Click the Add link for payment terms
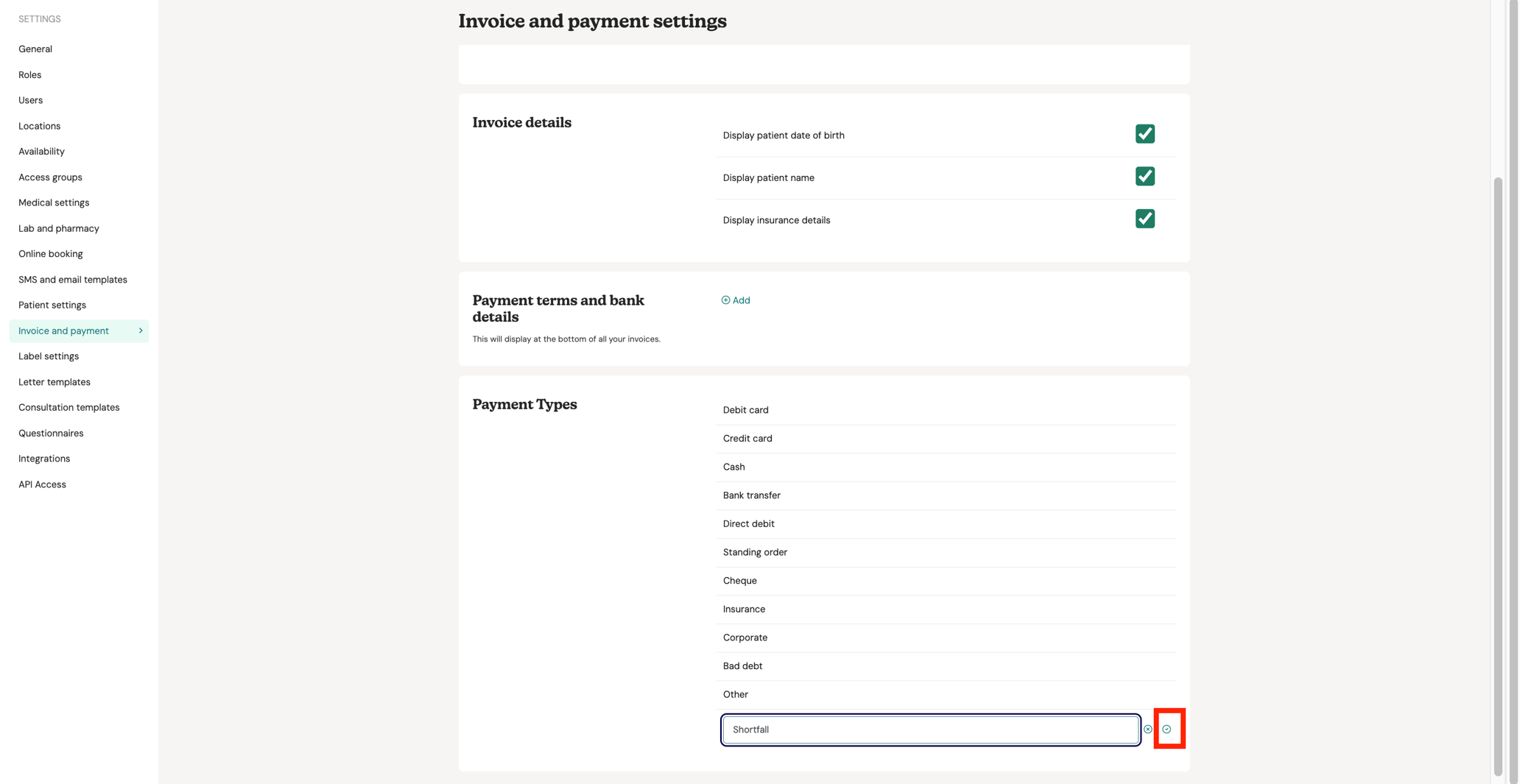Screen dimensions: 1520x784 pos(740,300)
